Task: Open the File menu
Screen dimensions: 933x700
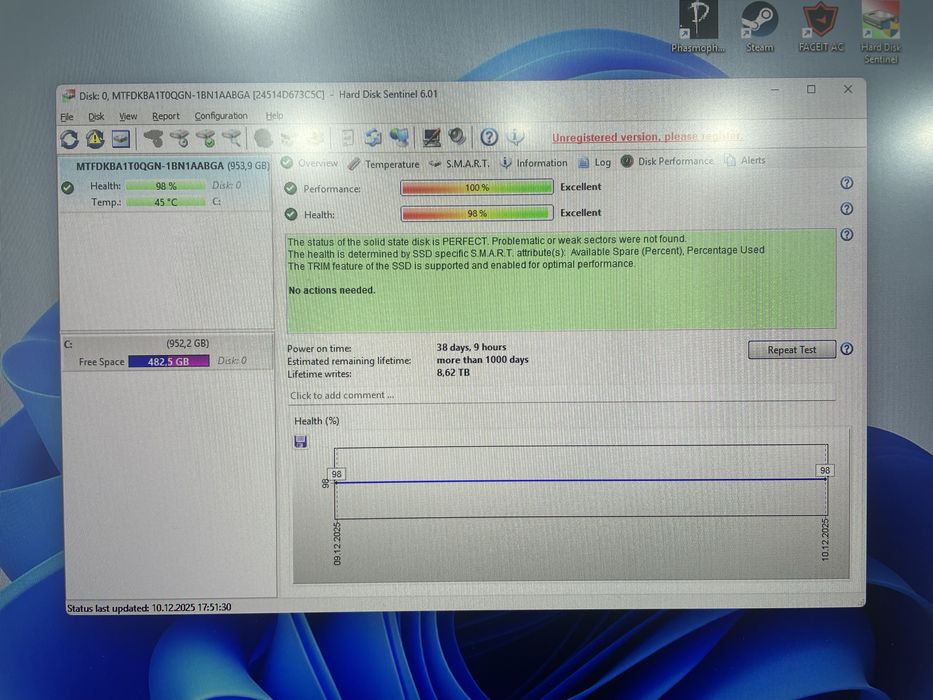Action: pyautogui.click(x=67, y=117)
